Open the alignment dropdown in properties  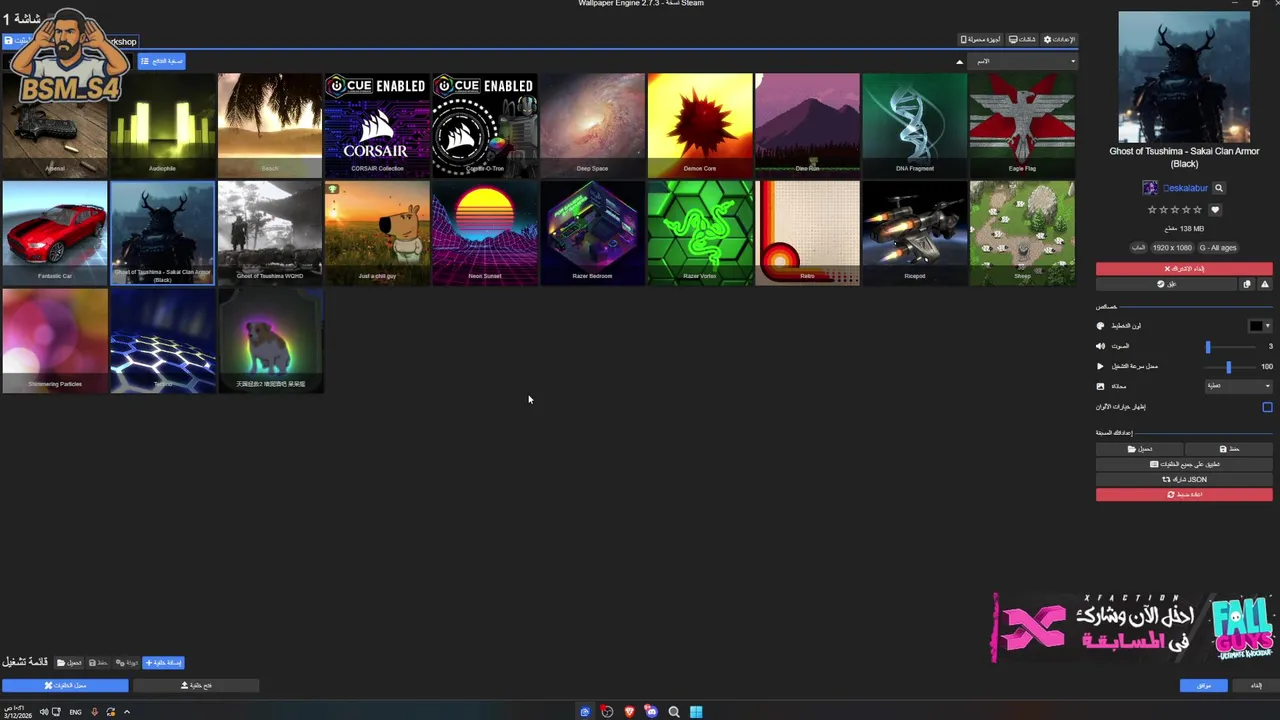point(1239,386)
